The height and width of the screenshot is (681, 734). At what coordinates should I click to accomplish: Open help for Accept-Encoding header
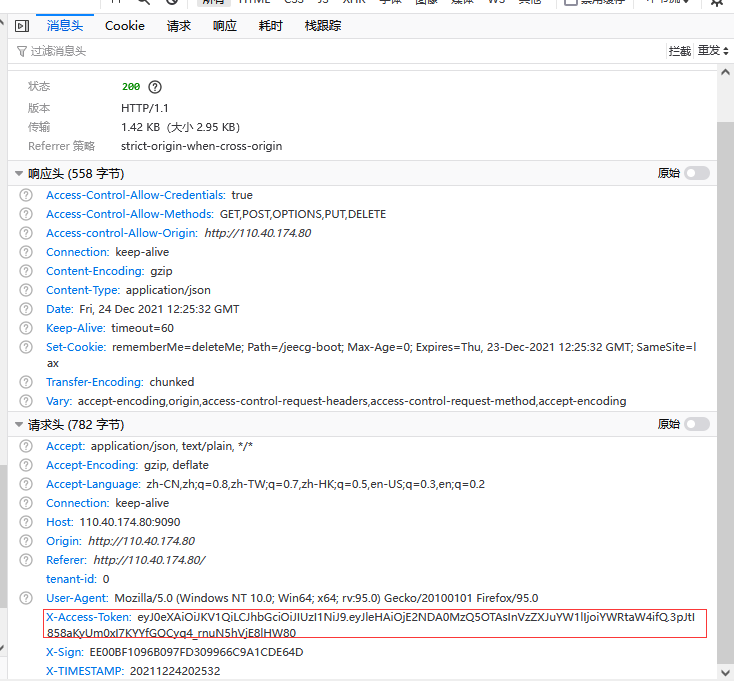(26, 465)
